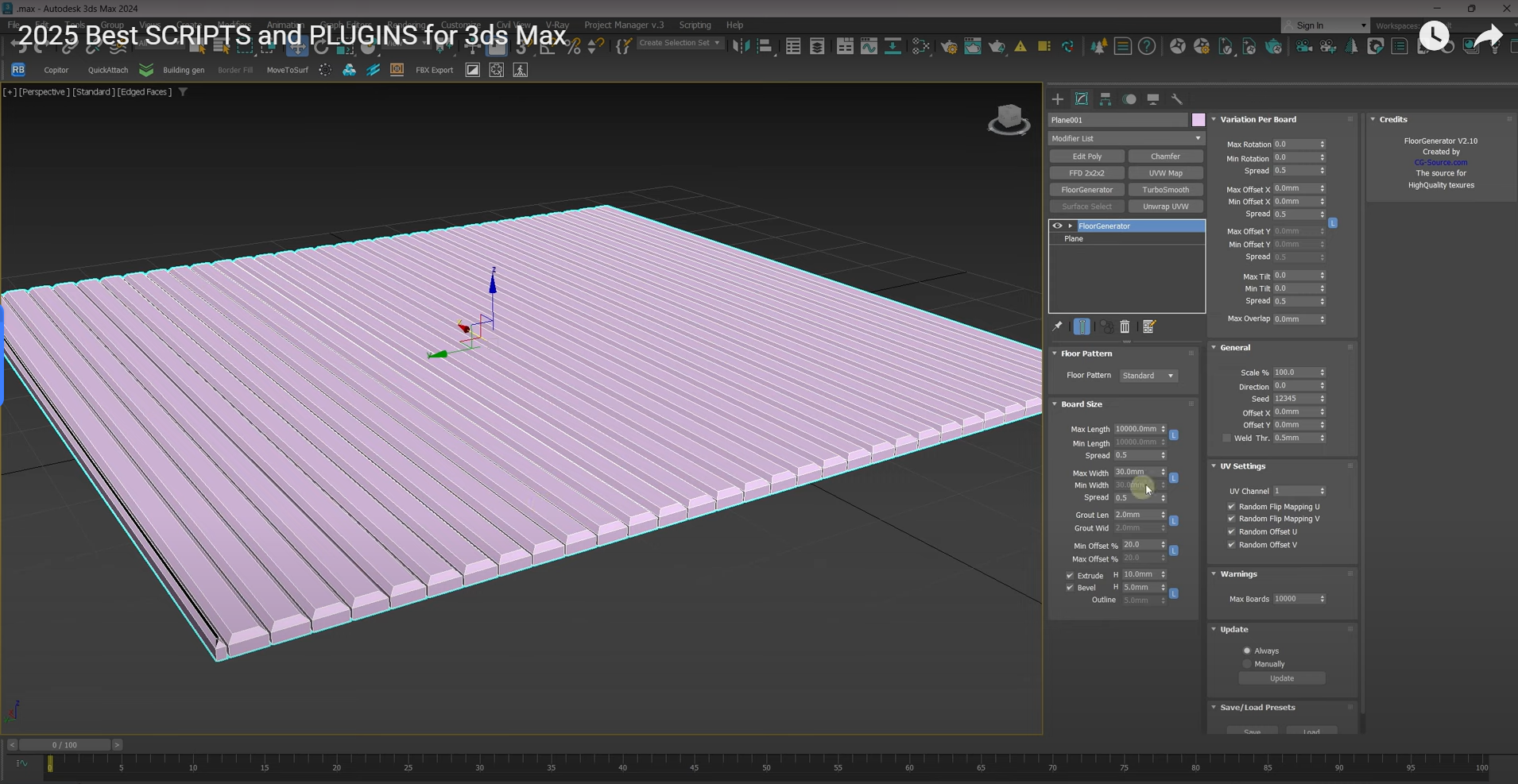Click the Pin Stack icon

click(1057, 326)
